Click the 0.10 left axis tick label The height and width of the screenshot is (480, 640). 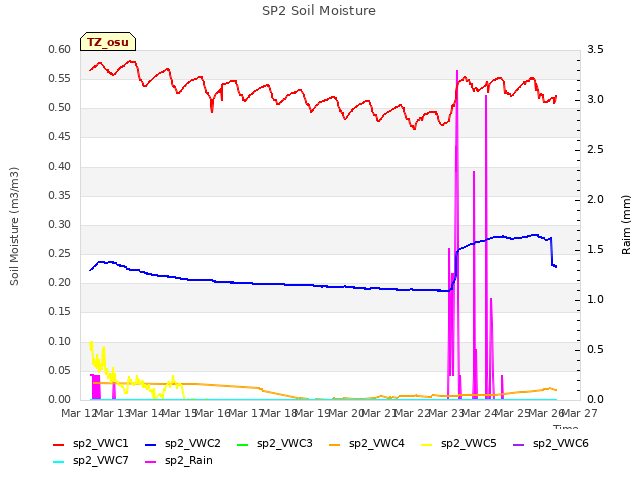point(60,341)
